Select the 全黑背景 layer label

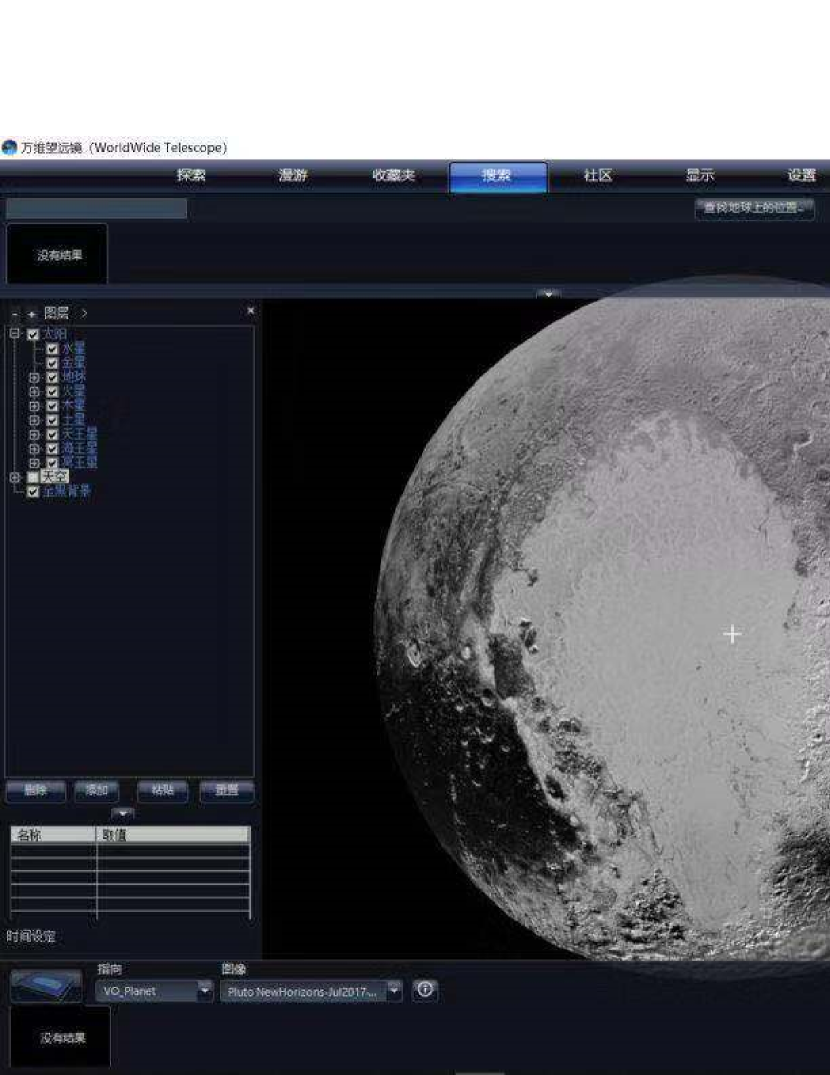(x=66, y=492)
